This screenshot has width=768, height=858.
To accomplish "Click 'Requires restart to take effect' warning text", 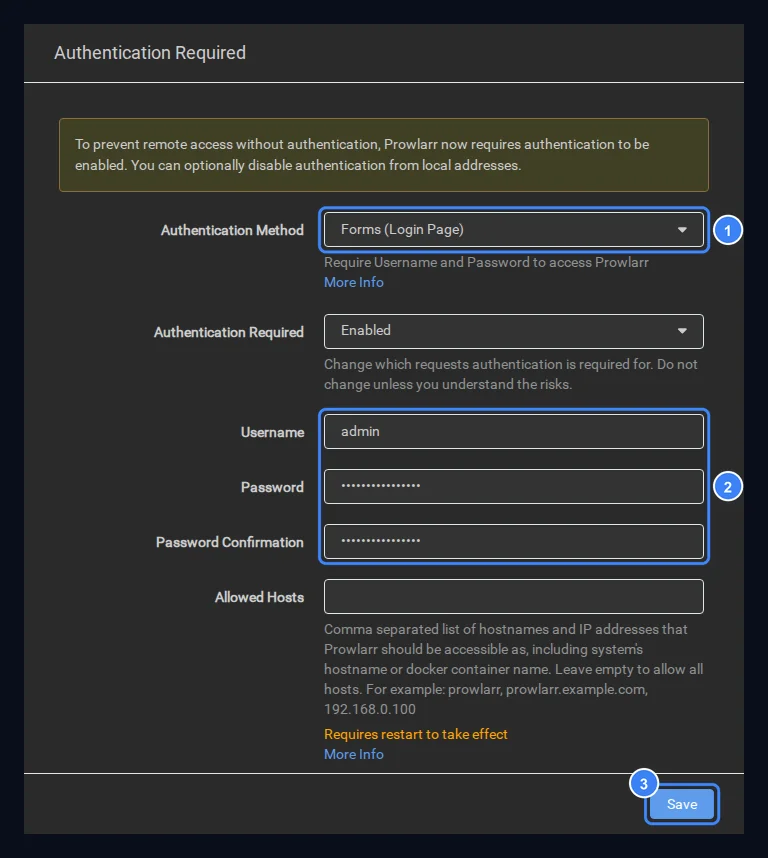I will click(x=416, y=734).
